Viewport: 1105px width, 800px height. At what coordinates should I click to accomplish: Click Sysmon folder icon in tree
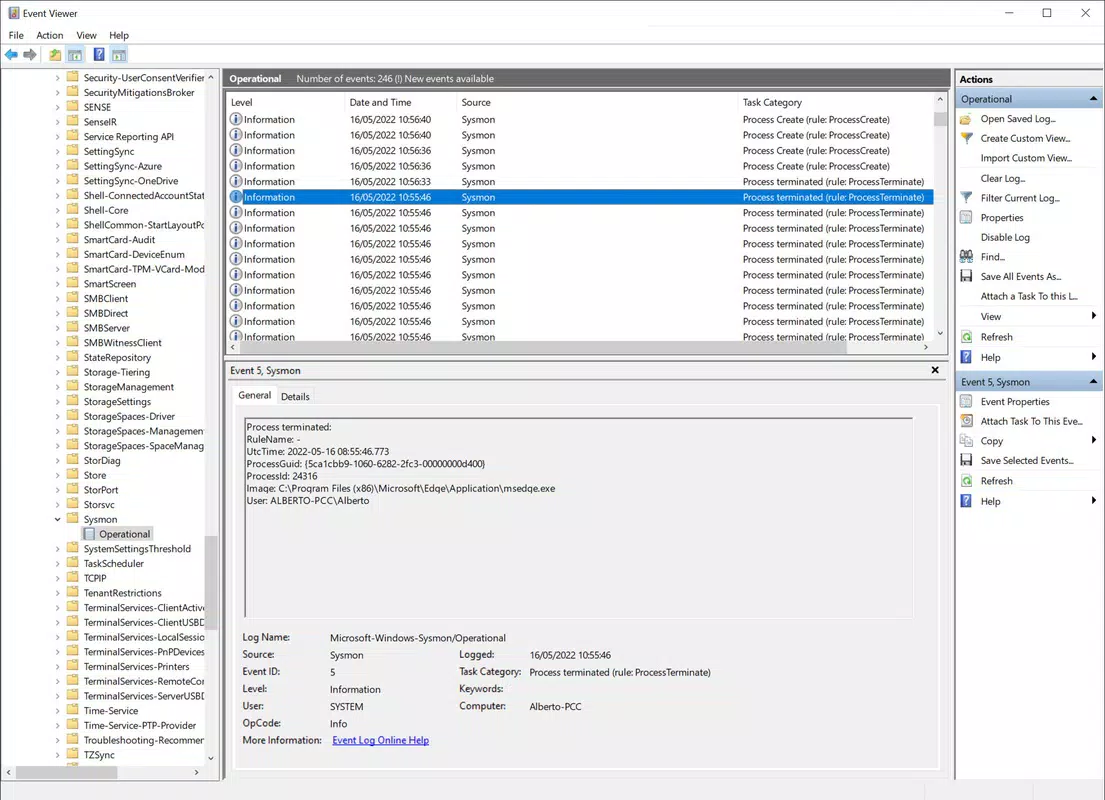point(73,519)
